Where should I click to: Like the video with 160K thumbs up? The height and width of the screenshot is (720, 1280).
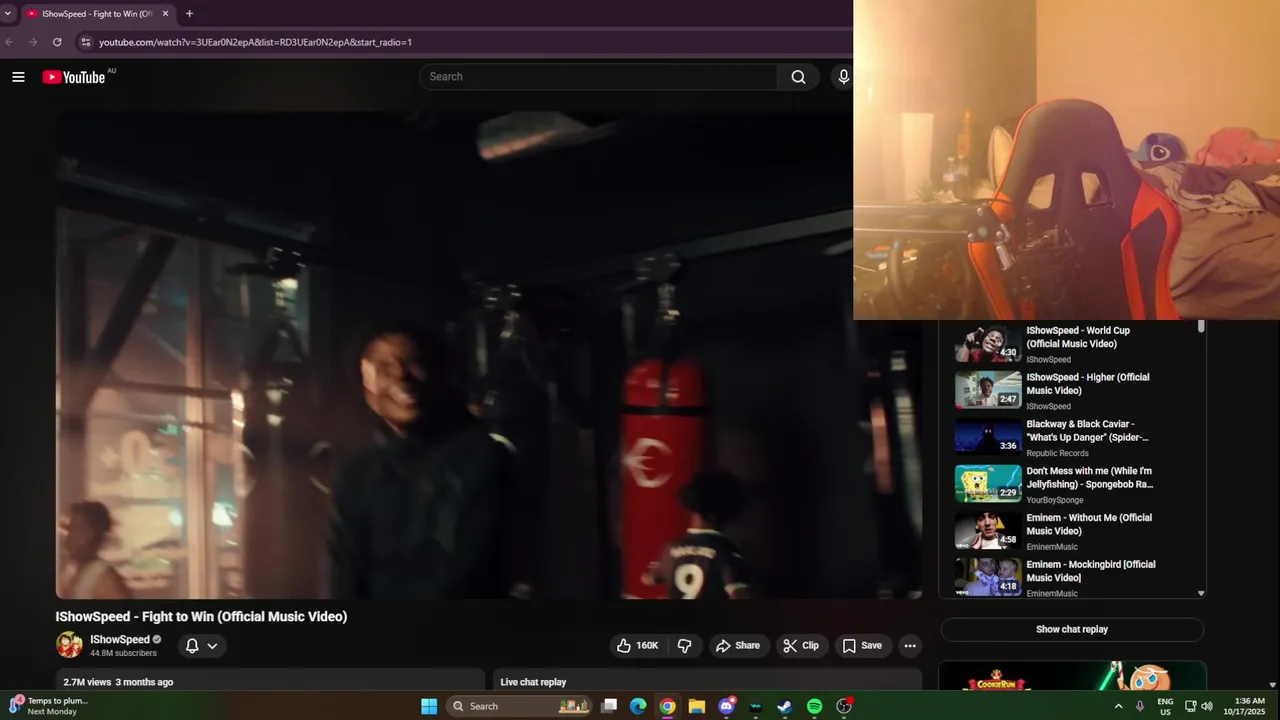click(x=637, y=646)
